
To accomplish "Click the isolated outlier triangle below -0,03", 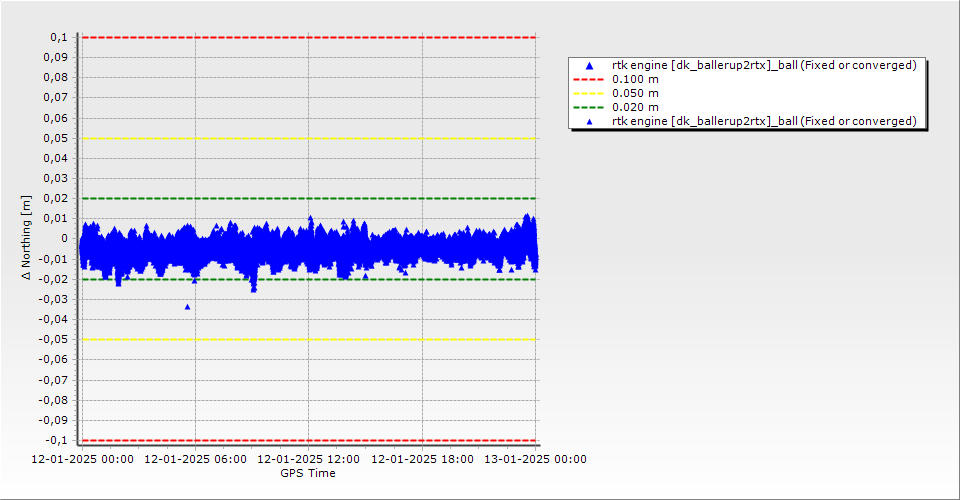I will pyautogui.click(x=187, y=307).
